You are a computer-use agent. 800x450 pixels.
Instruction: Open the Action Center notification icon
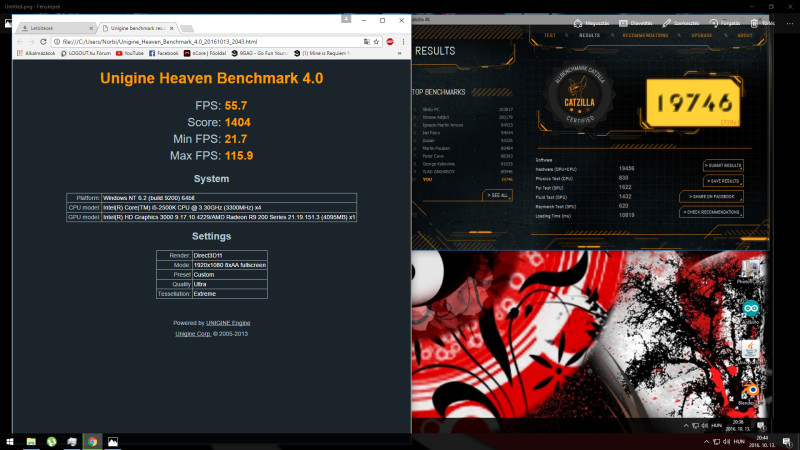[x=787, y=441]
